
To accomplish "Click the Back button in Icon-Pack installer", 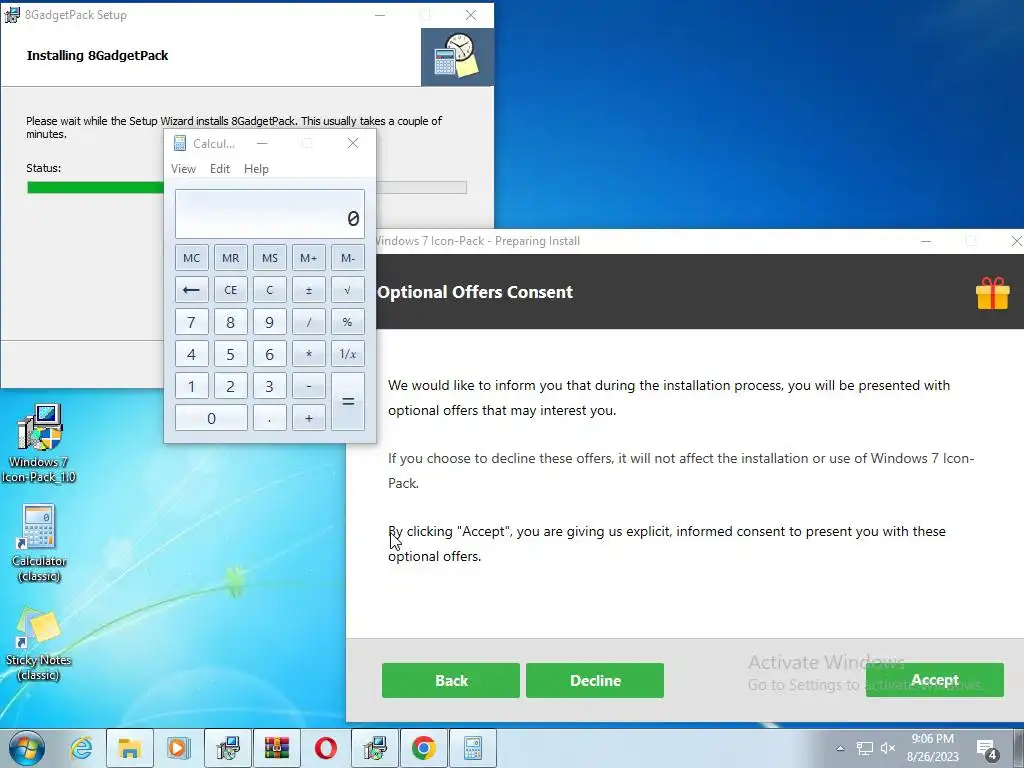I will click(x=451, y=680).
